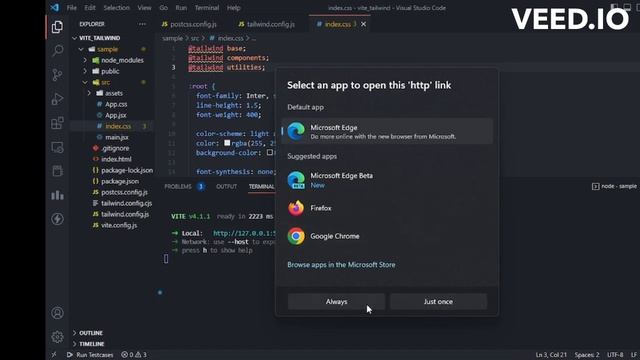Choose Google Chrome to open the link
The height and width of the screenshot is (360, 640).
(387, 236)
